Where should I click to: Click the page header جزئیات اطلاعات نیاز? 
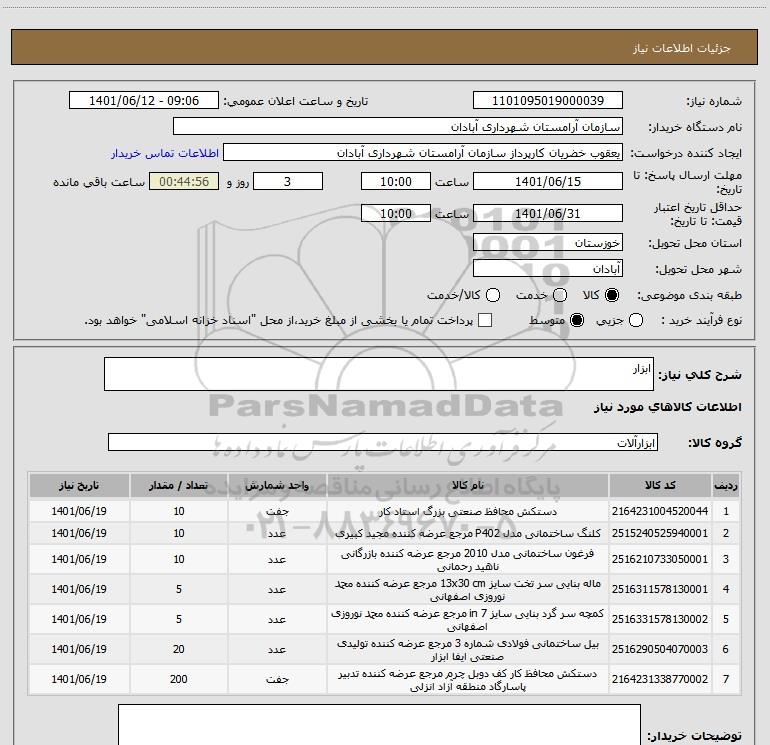tap(682, 48)
